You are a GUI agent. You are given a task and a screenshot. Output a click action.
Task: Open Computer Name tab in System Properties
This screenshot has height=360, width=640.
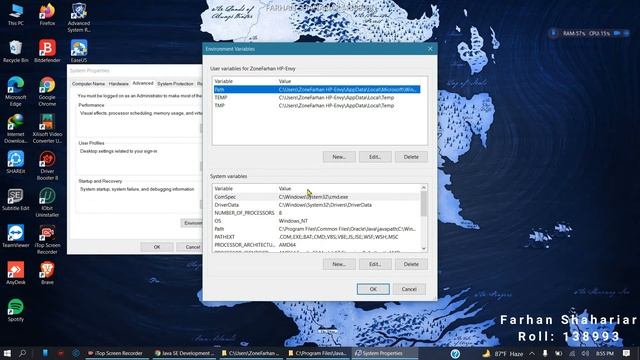[88, 84]
